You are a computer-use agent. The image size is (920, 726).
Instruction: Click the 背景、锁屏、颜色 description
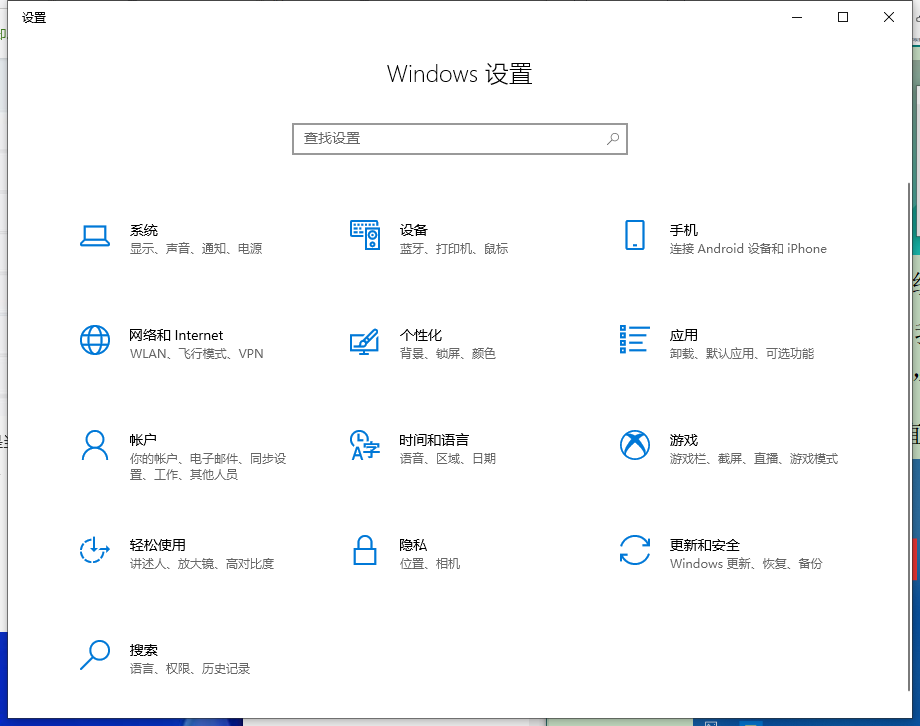click(448, 354)
